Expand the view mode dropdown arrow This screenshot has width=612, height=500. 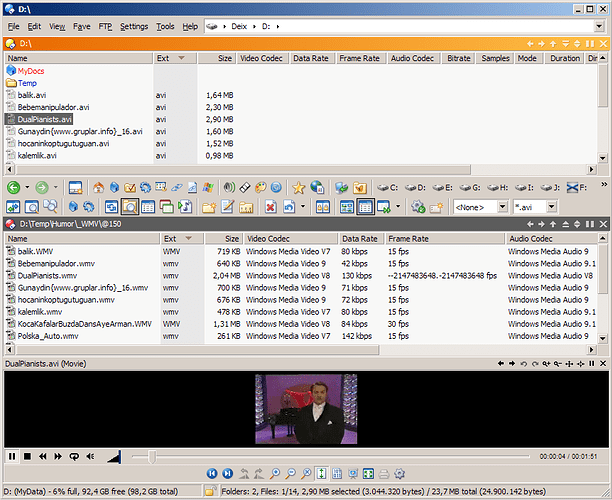tap(398, 206)
